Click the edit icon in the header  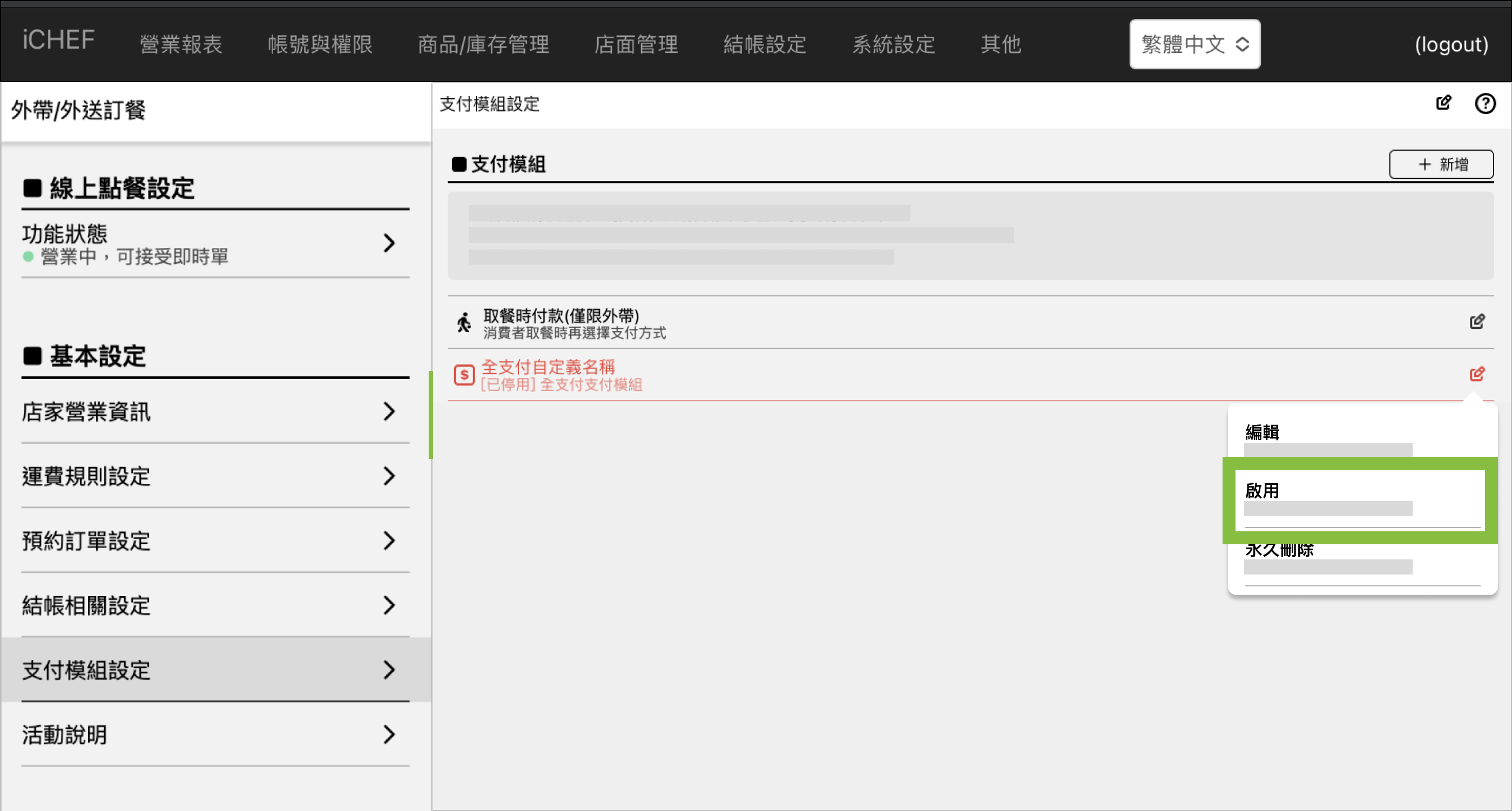1443,103
